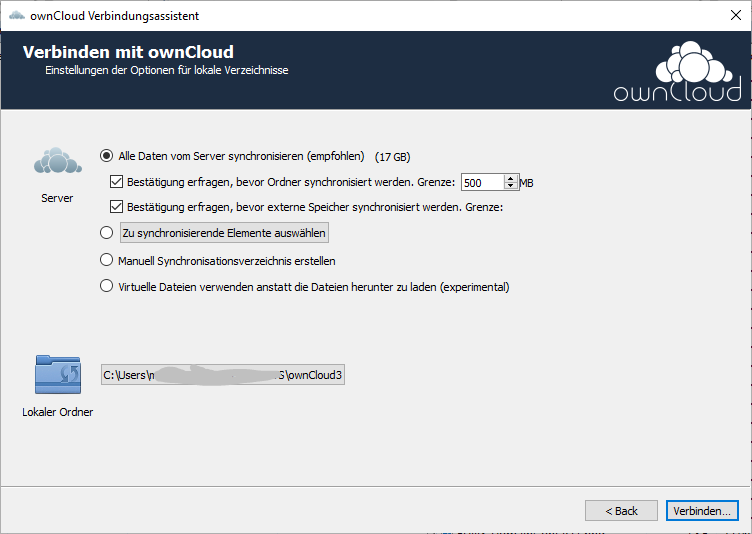Click the ownCloud icon in the title bar
The image size is (752, 534).
16,15
